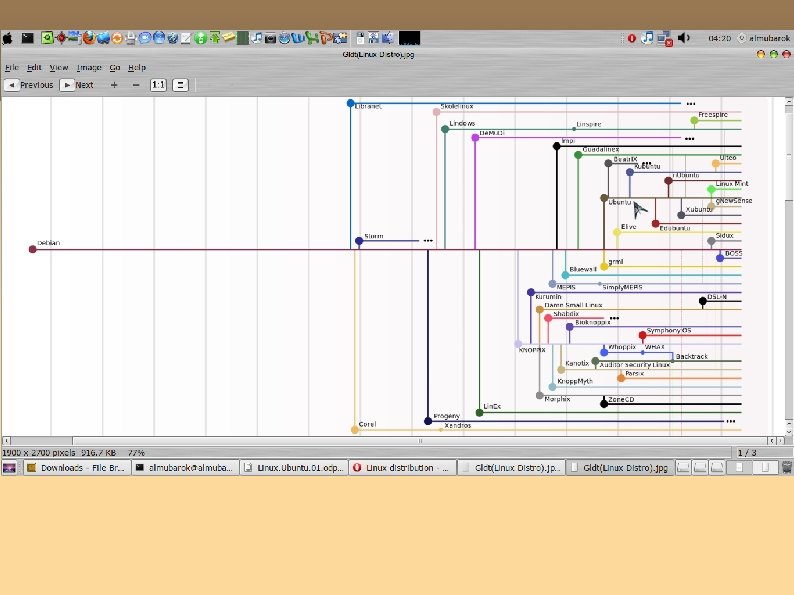Click the speaker volume icon
The width and height of the screenshot is (794, 595).
(684, 38)
